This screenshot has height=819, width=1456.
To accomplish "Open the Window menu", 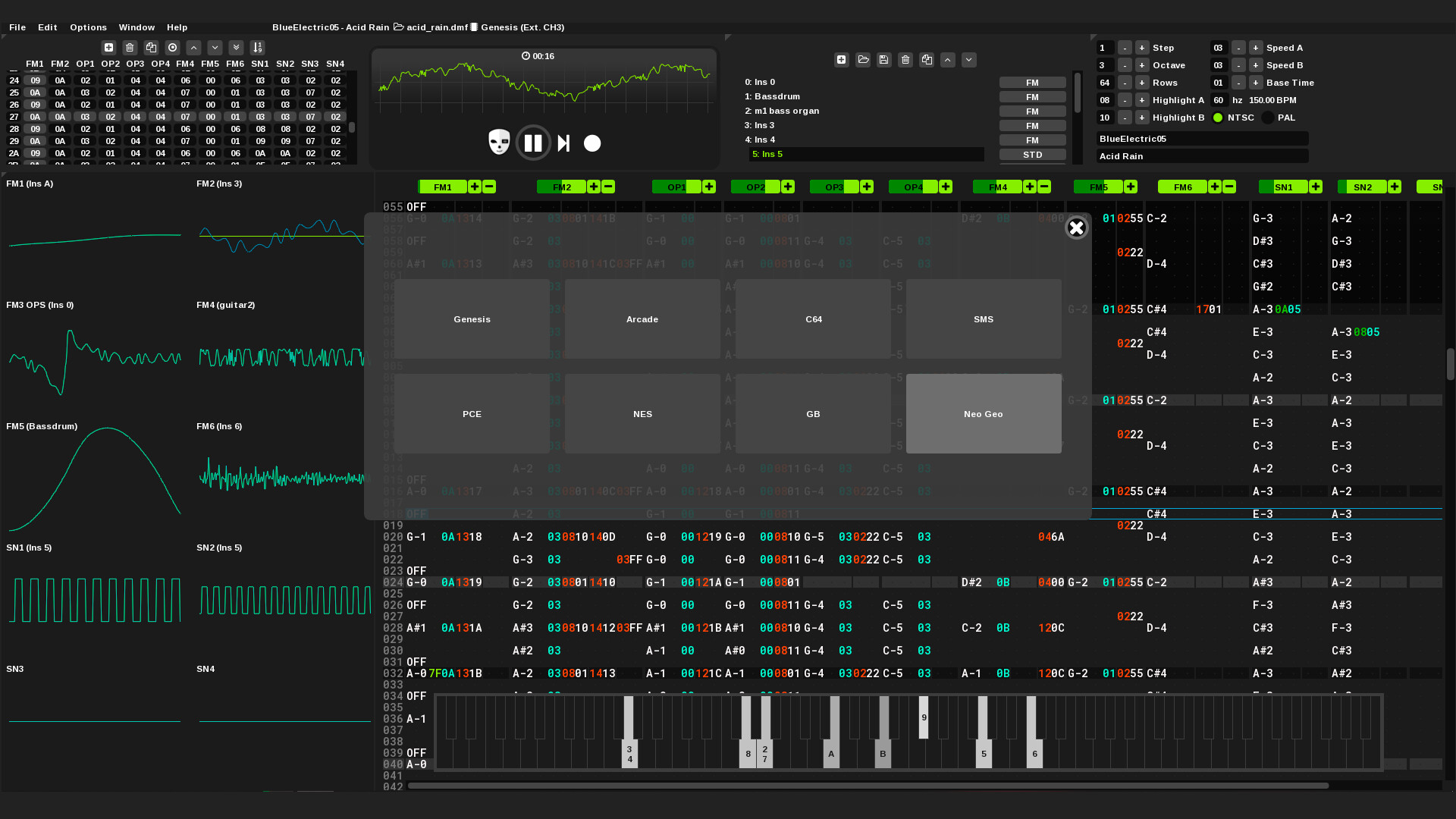I will click(x=136, y=27).
